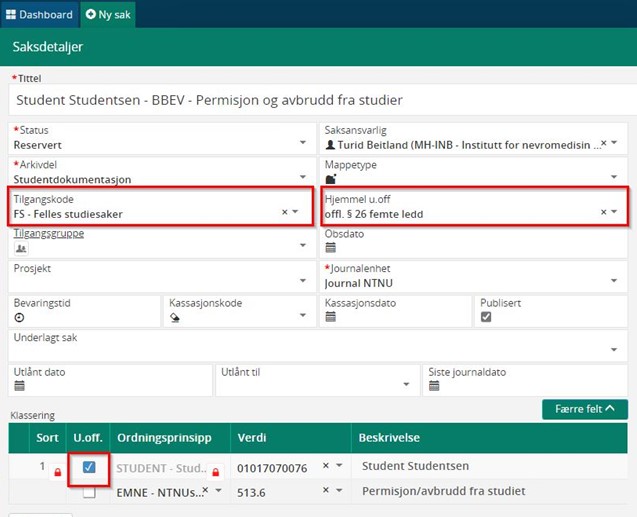Viewport: 637px width, 517px height.
Task: Open the Tilgangskode dropdown arrow
Action: tap(295, 212)
